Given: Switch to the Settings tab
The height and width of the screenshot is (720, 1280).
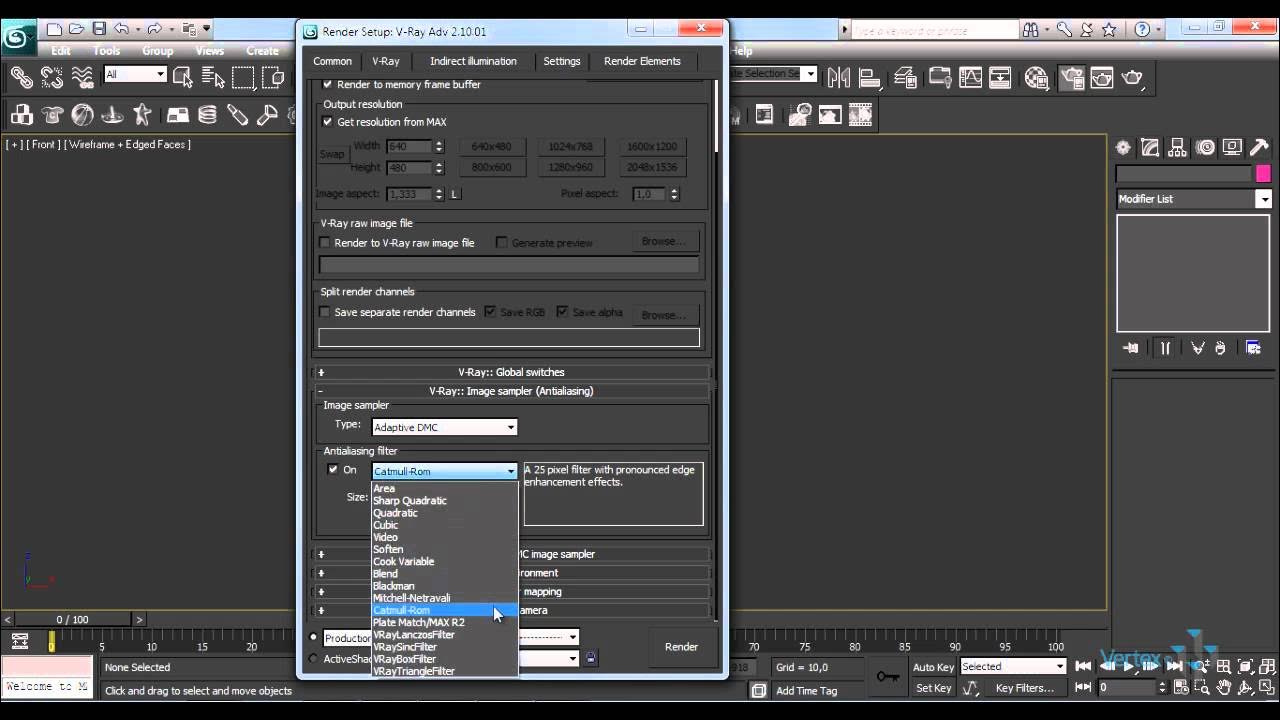Looking at the screenshot, I should (561, 61).
